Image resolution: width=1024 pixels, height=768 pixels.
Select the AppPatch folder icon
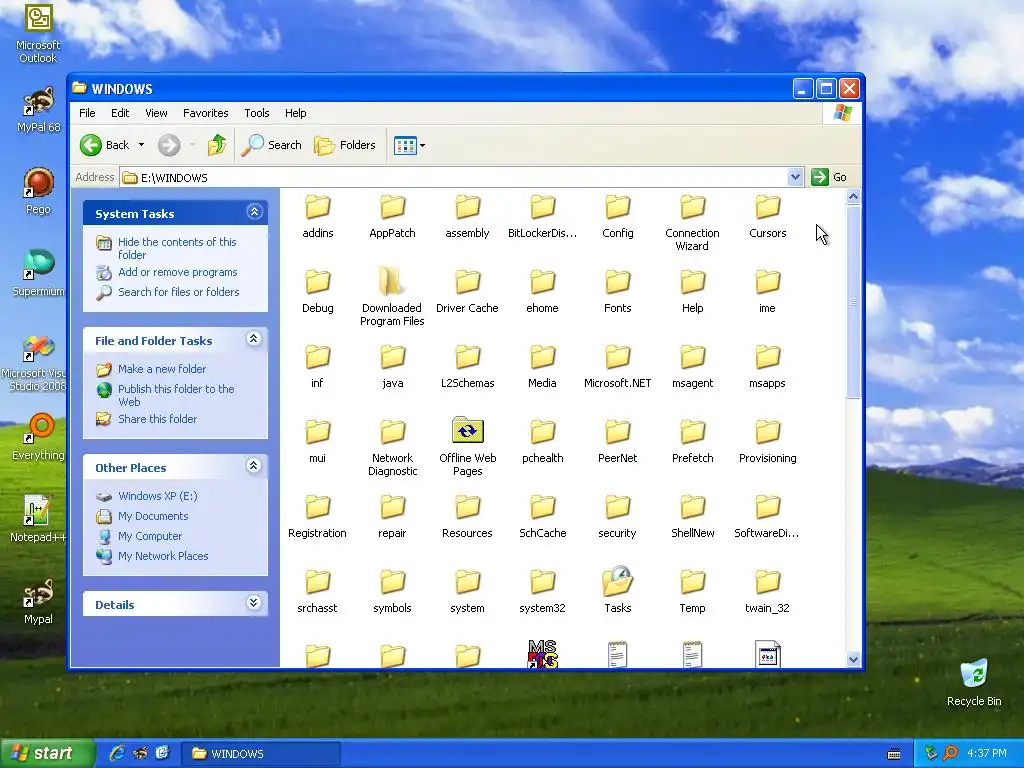click(x=392, y=208)
